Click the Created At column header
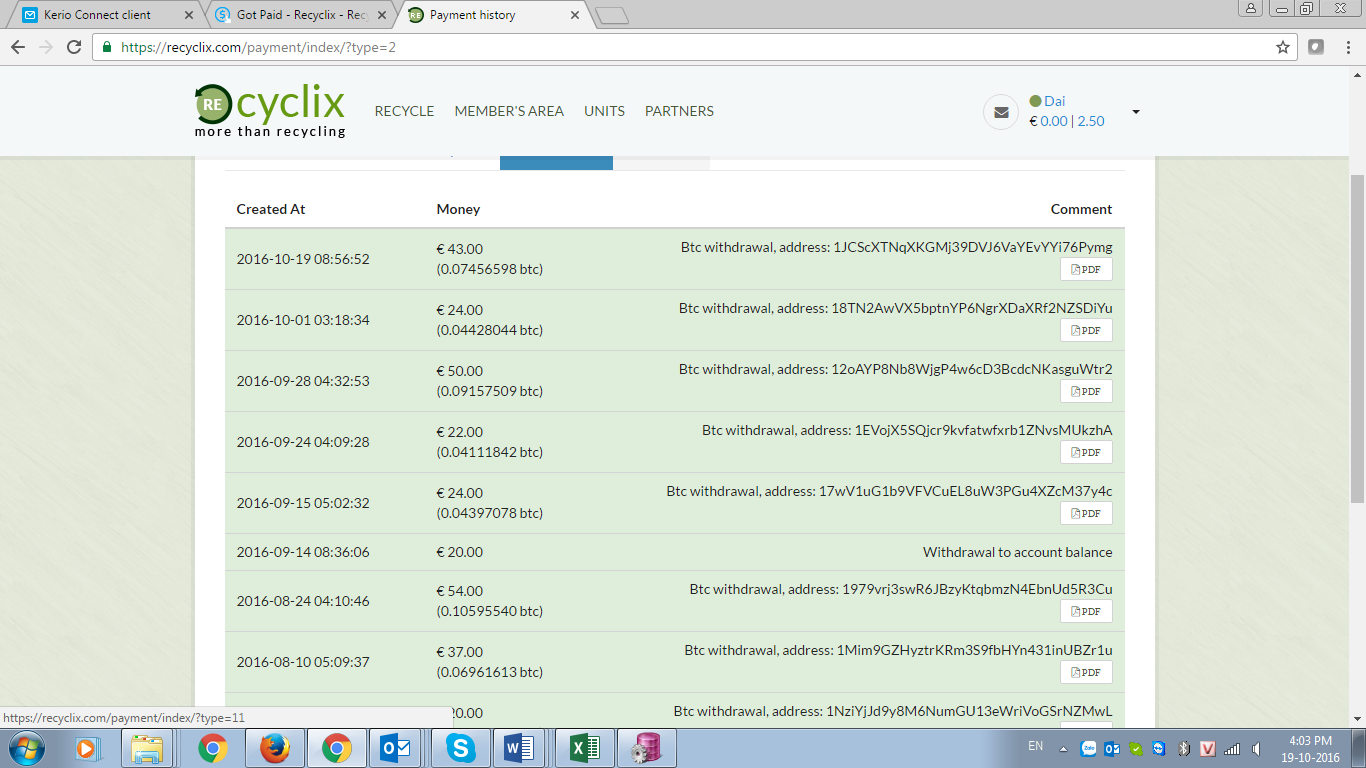This screenshot has width=1366, height=768. [271, 209]
